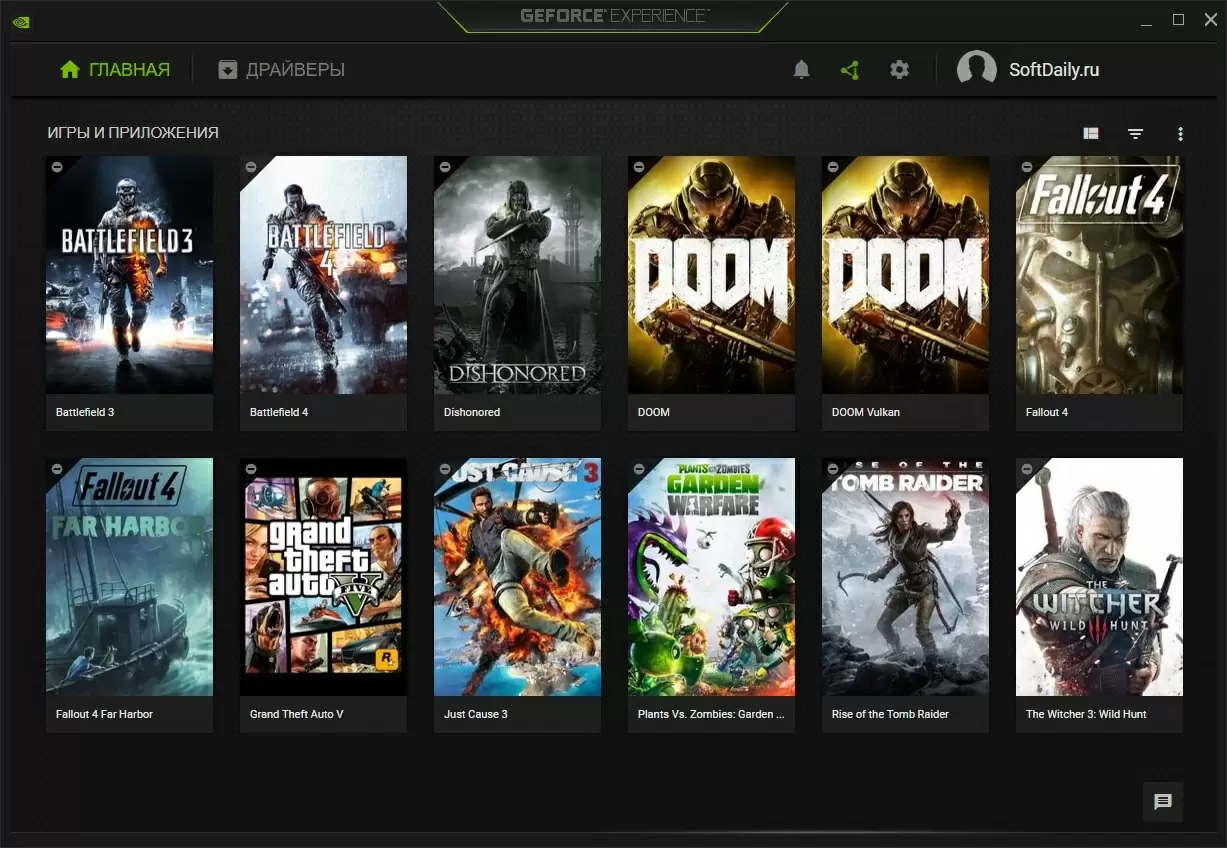Screen dimensions: 1227x848
Task: Open settings gear icon
Action: (x=899, y=70)
